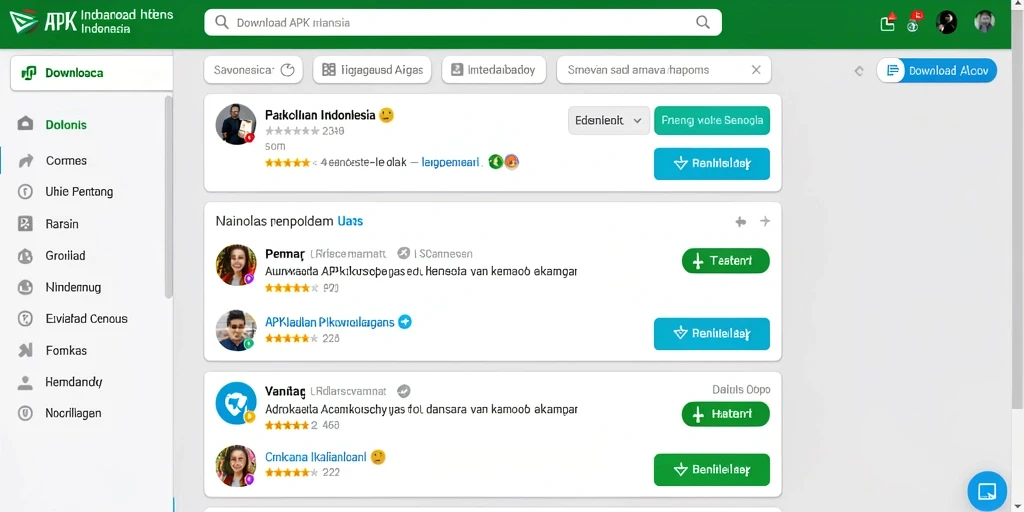Expand the Savonesica filter chip
Viewport: 1024px width, 512px height.
253,70
